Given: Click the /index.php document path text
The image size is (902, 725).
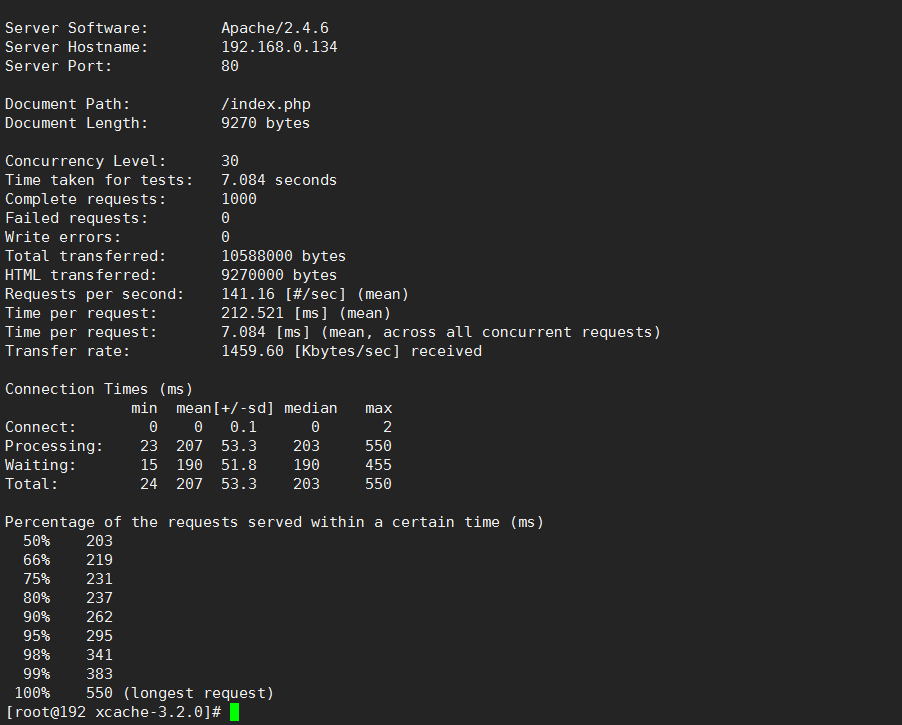Looking at the screenshot, I should coord(266,104).
